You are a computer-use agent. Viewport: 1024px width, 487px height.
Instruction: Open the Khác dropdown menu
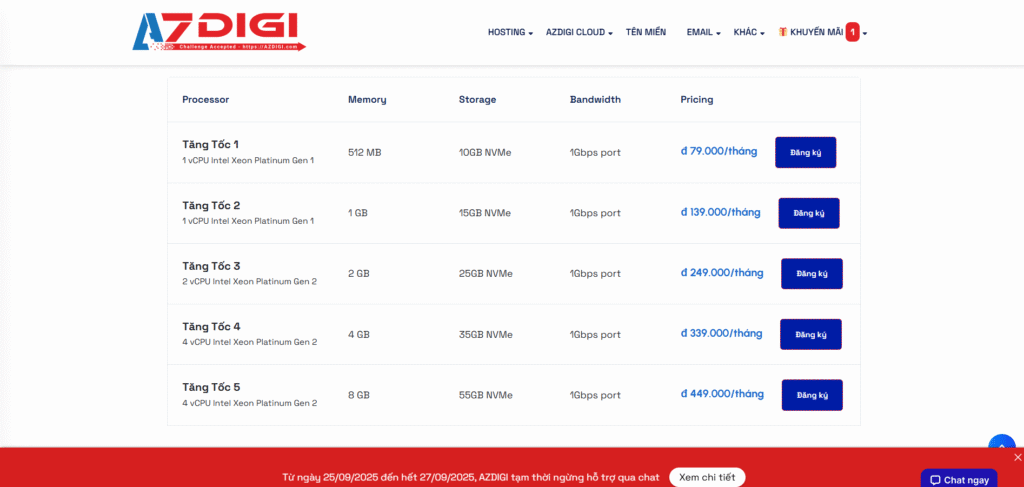coord(749,32)
